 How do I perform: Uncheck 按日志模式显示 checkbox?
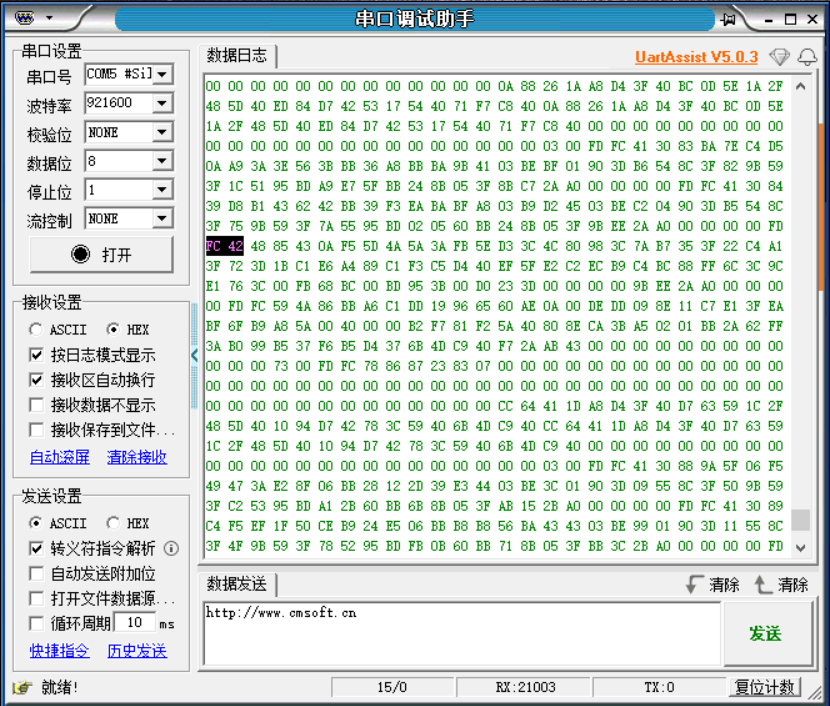click(37, 355)
